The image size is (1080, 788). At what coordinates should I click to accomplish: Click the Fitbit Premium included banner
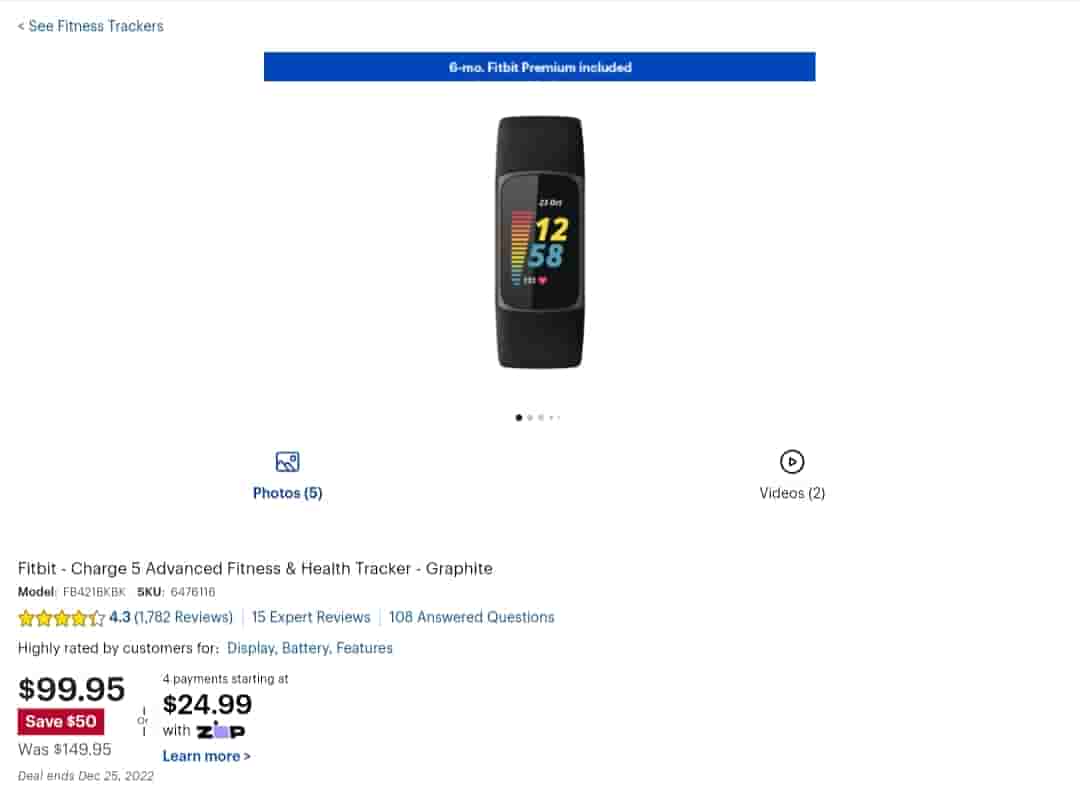click(x=540, y=67)
